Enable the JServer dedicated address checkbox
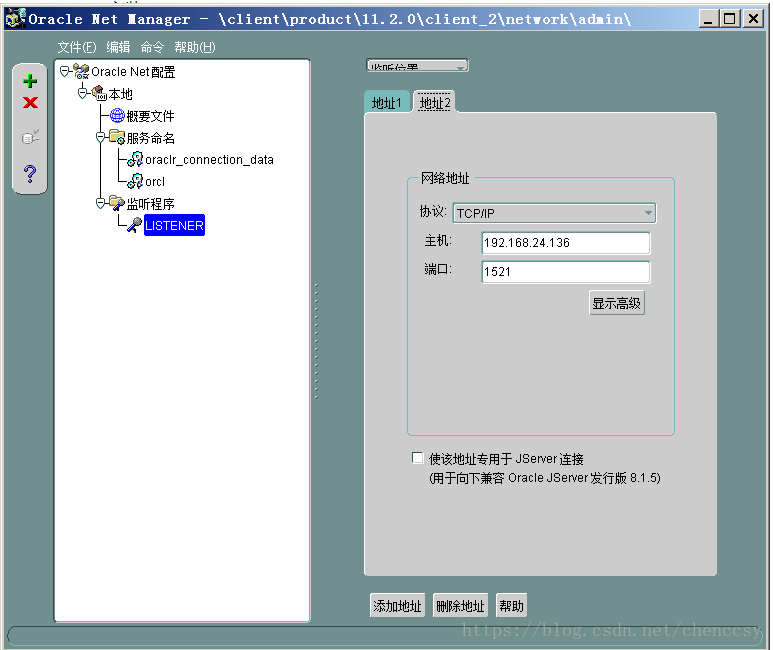Viewport: 773px width, 650px height. tap(418, 459)
